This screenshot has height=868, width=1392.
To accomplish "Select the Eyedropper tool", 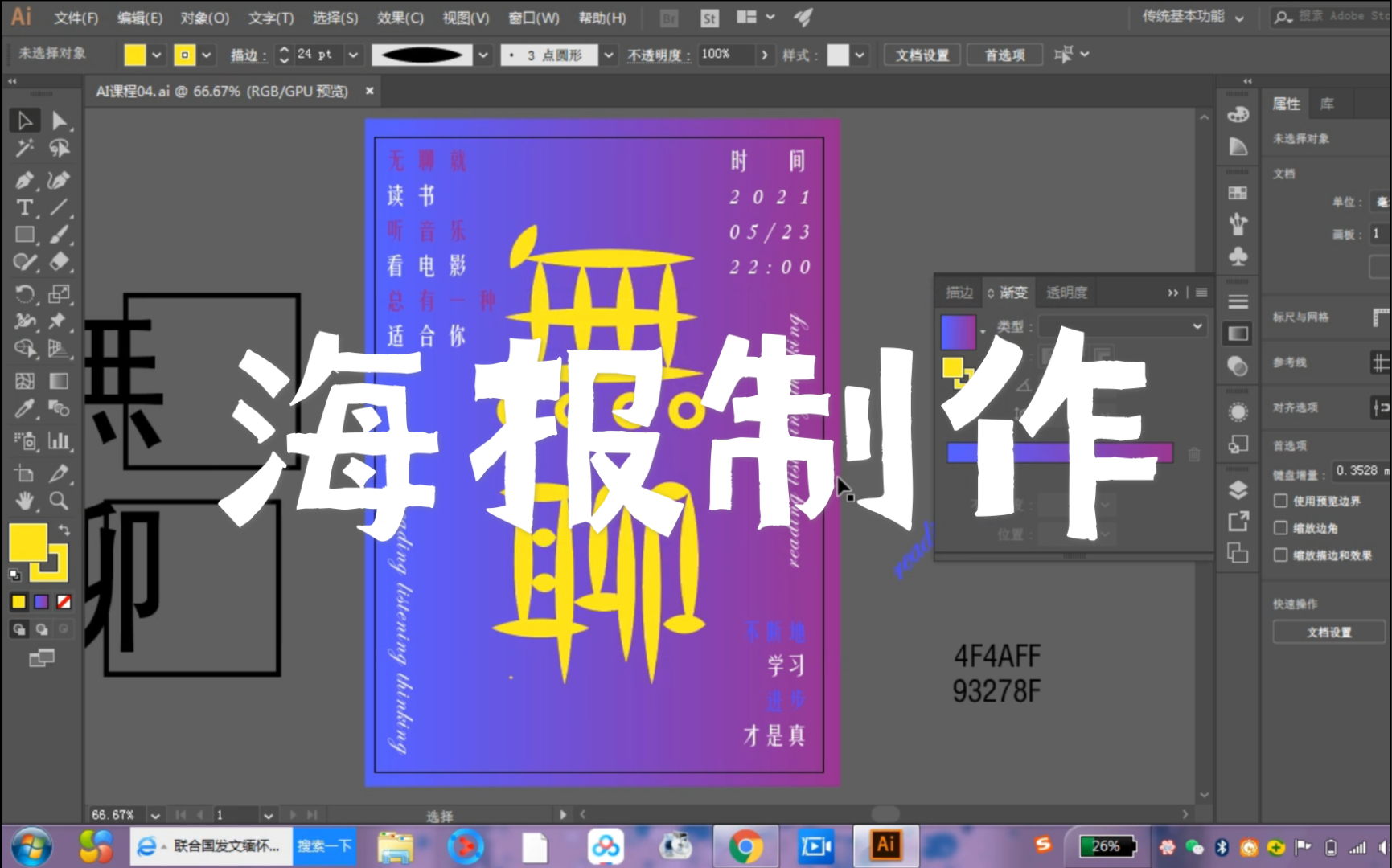I will pos(24,408).
